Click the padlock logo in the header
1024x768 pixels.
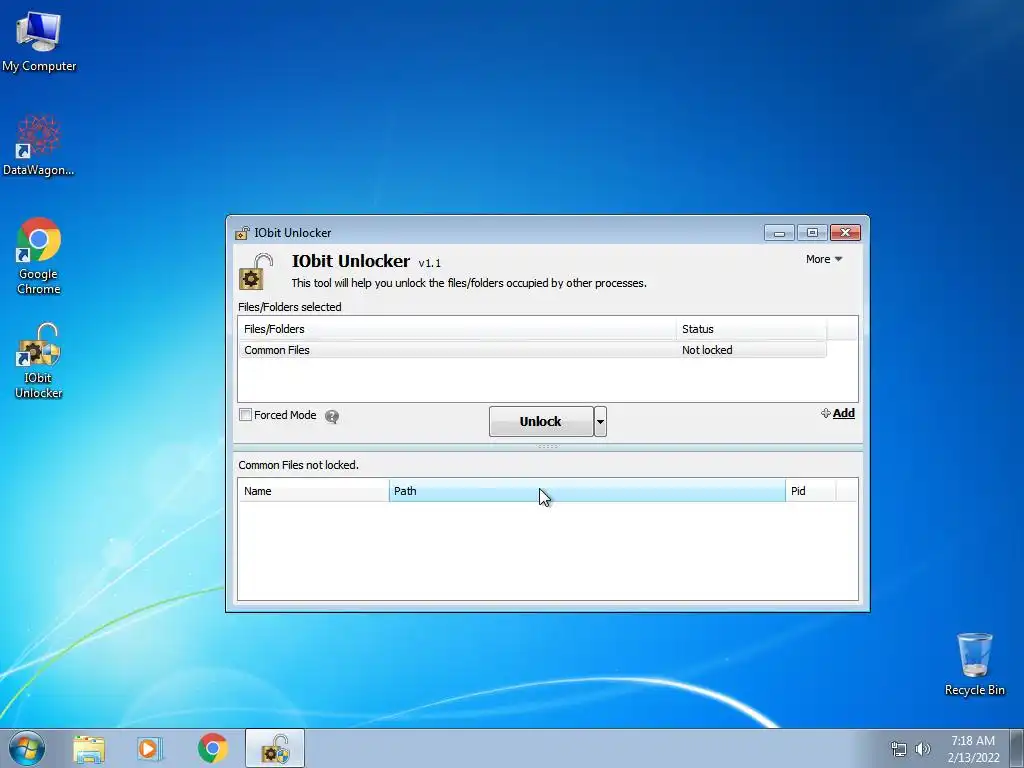[255, 272]
